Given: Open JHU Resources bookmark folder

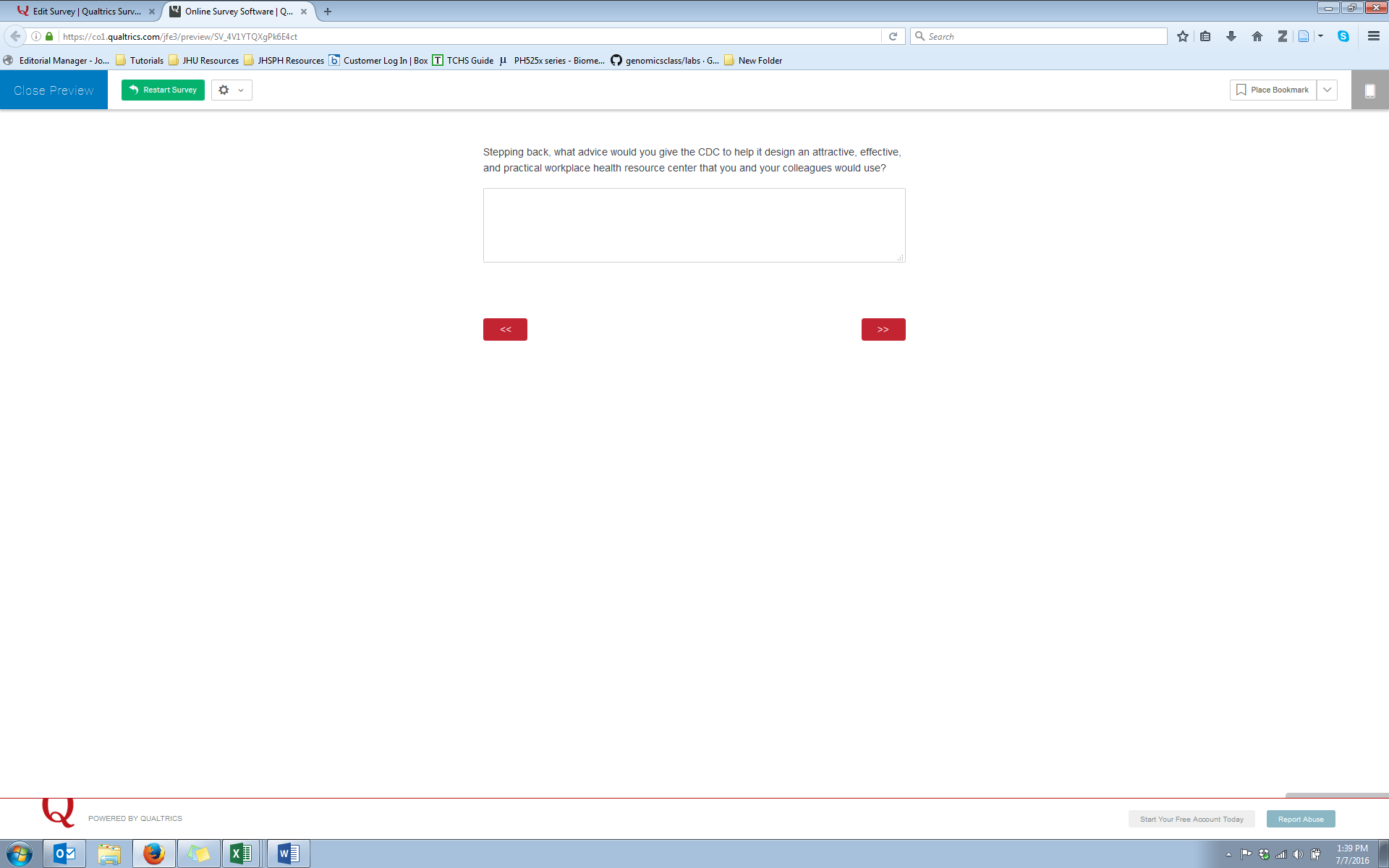Looking at the screenshot, I should click(x=204, y=61).
